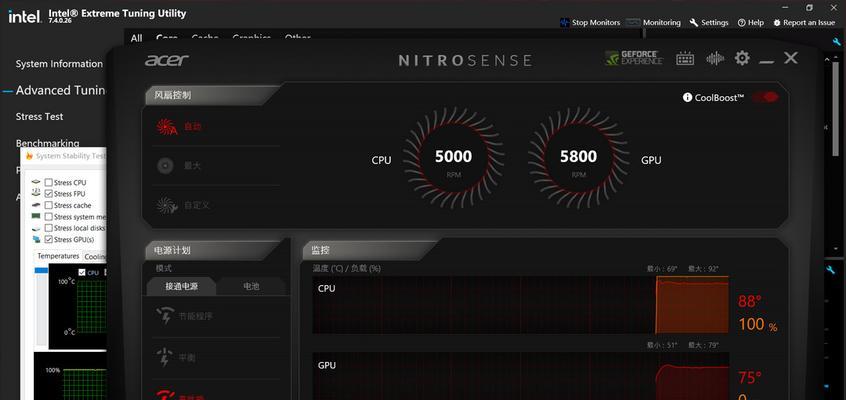Image resolution: width=846 pixels, height=400 pixels.
Task: Choose the balanced power plan icon (平衡)
Action: point(164,357)
